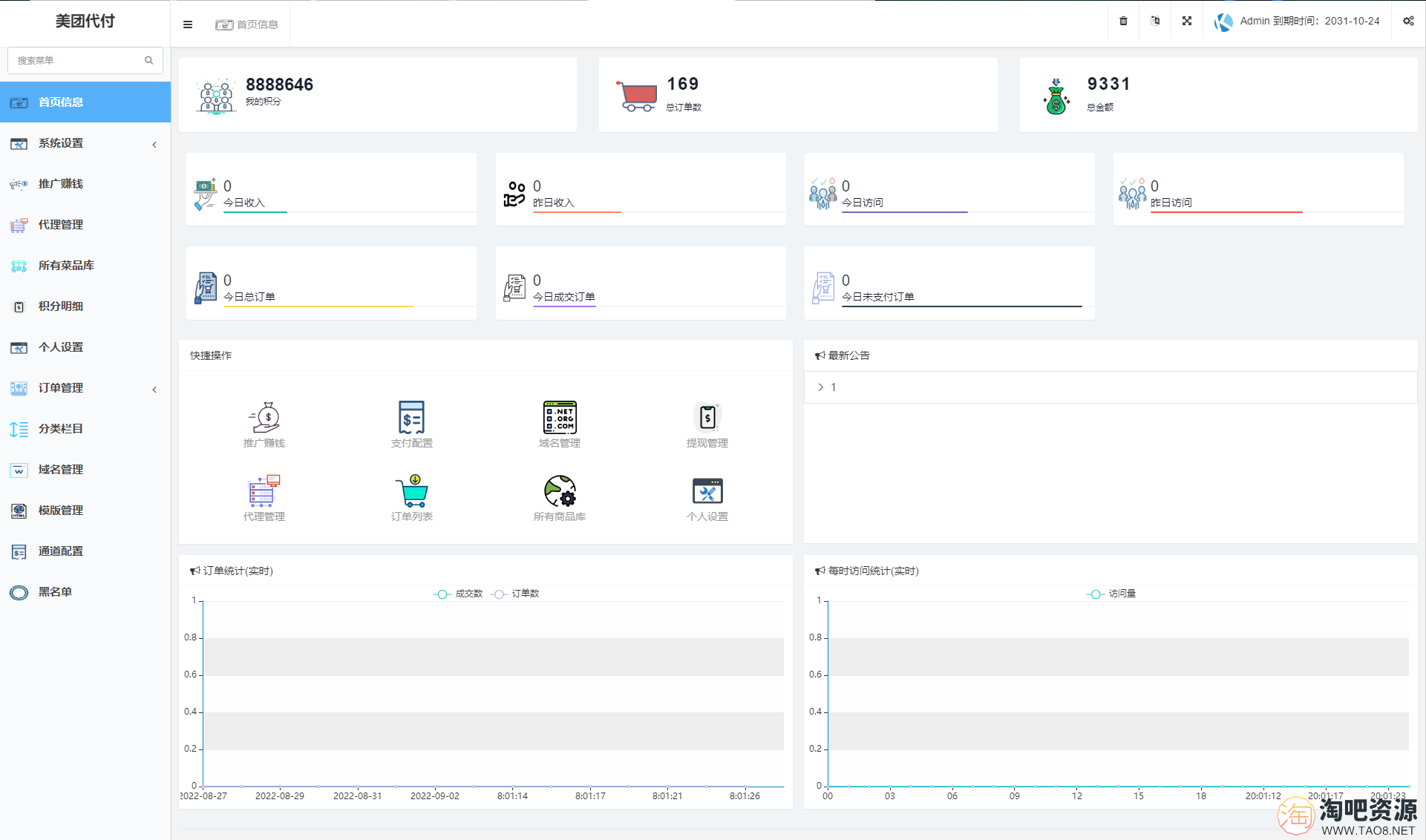
Task: Click the 今日未支付订单 icon
Action: [x=823, y=288]
